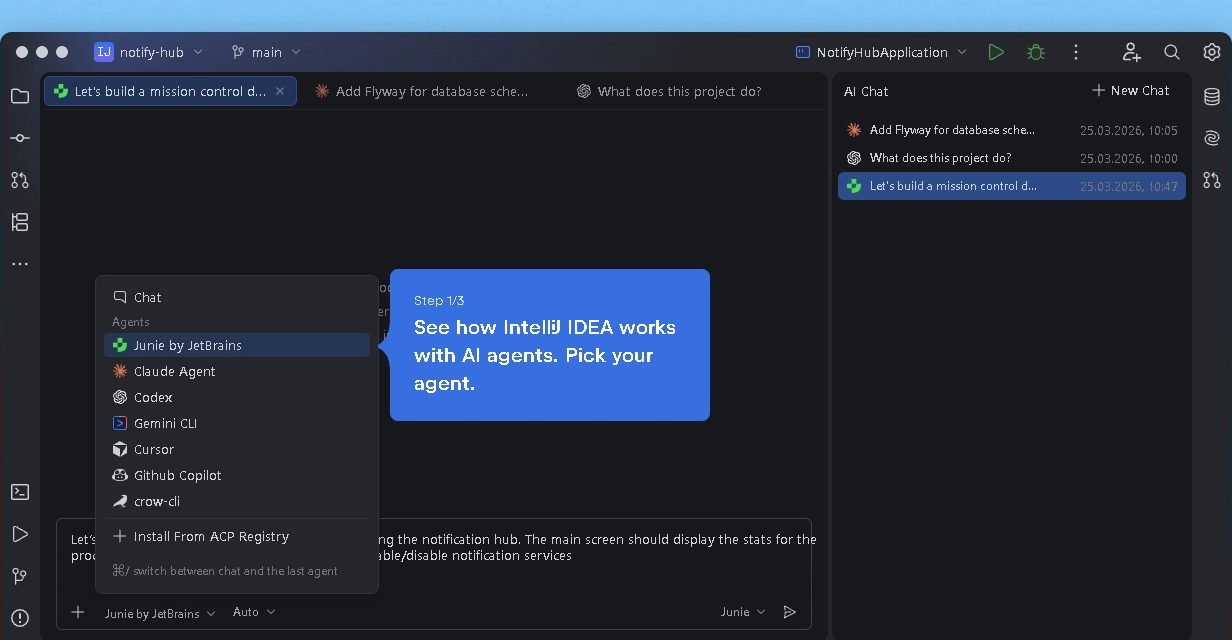
Task: Start a New Chat
Action: (x=1130, y=90)
